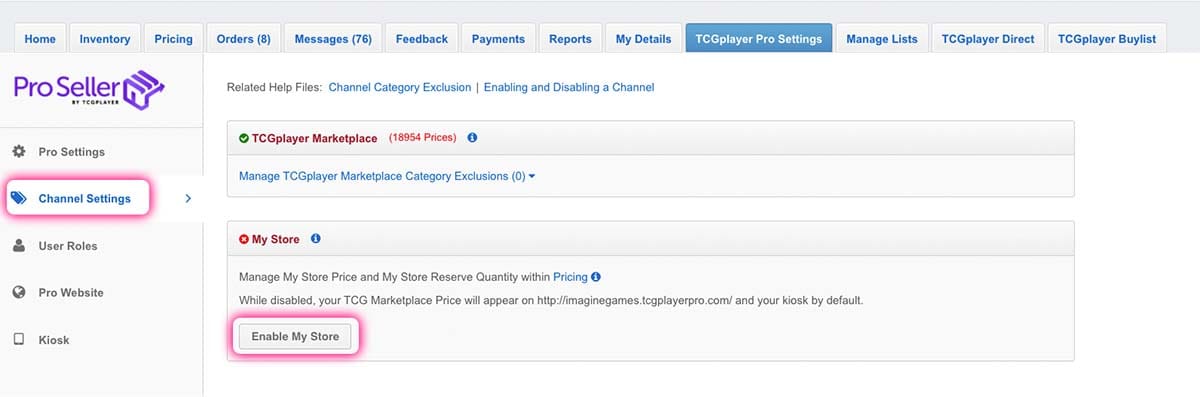Open the Messages (76) tab
Image resolution: width=1200 pixels, height=397 pixels.
[333, 39]
